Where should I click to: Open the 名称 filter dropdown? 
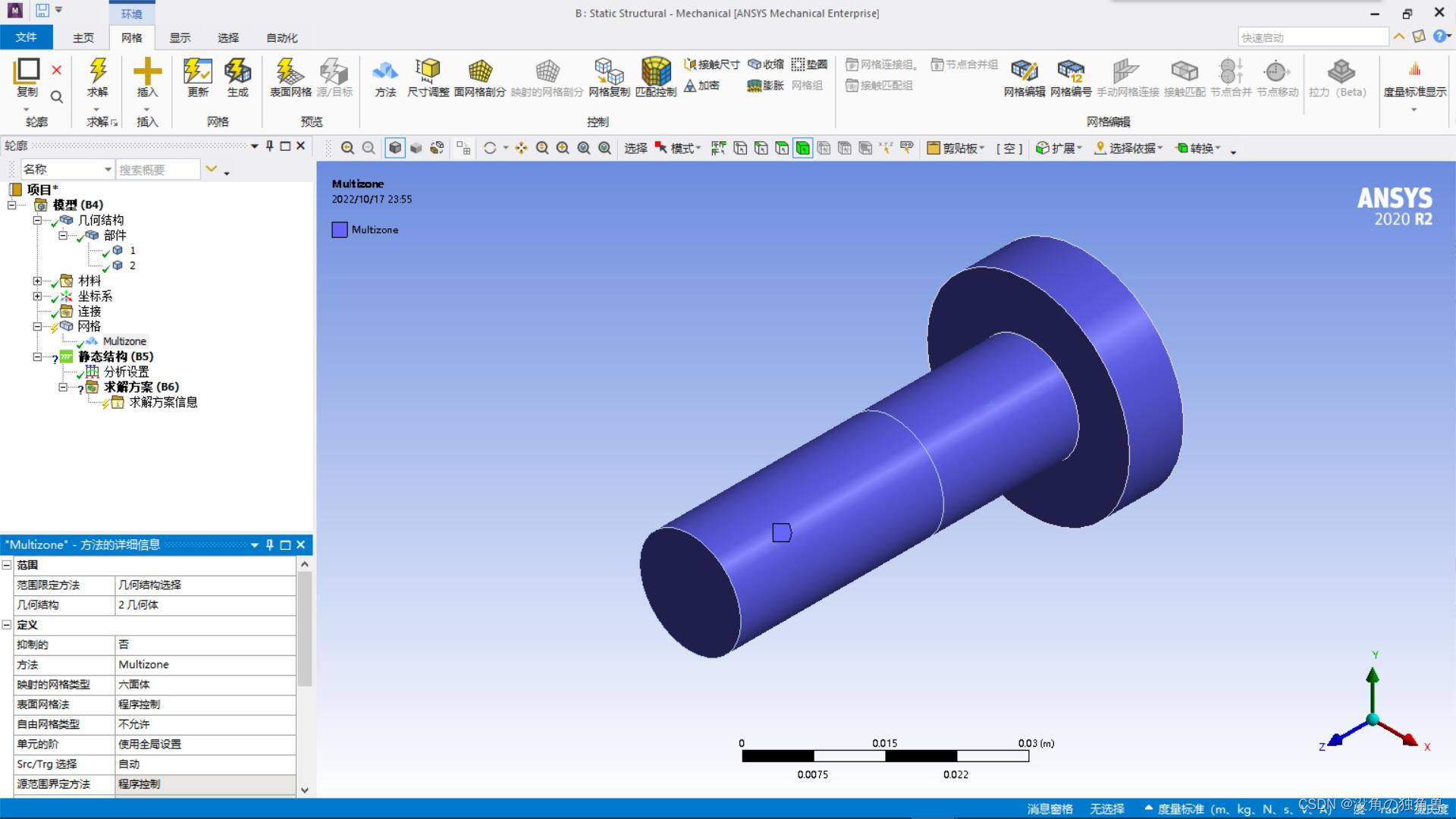click(x=108, y=169)
